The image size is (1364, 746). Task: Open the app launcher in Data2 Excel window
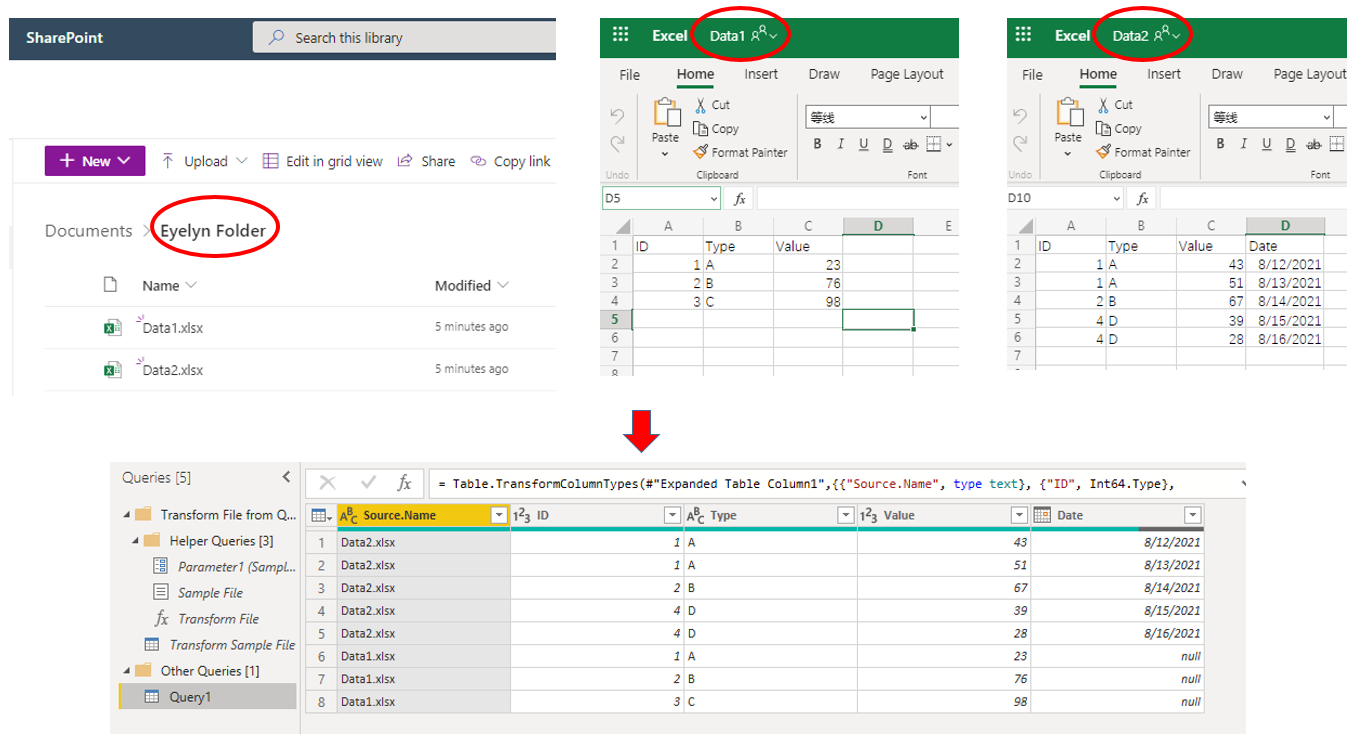(x=1024, y=35)
